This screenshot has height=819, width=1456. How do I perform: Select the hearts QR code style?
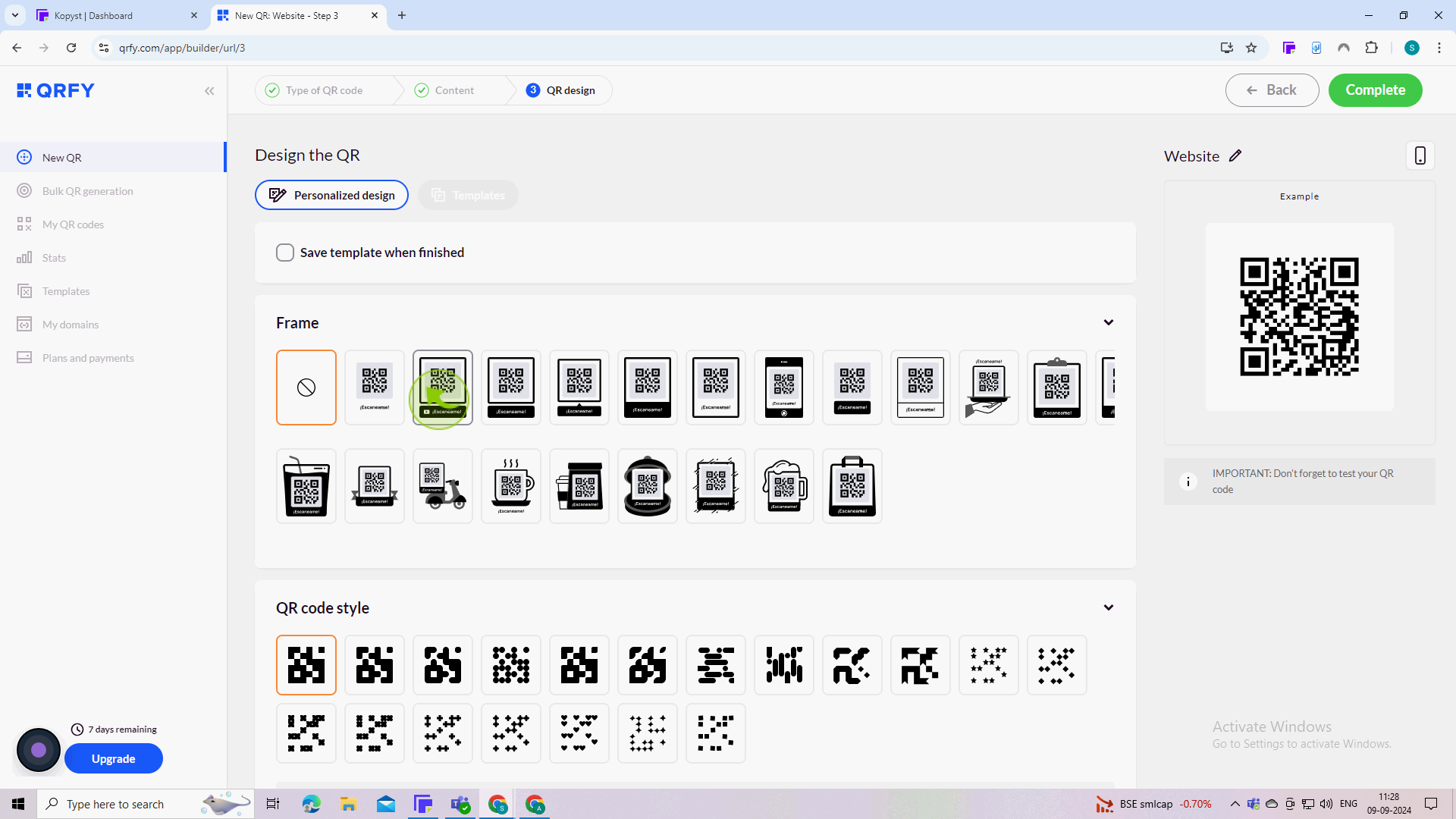coord(579,733)
